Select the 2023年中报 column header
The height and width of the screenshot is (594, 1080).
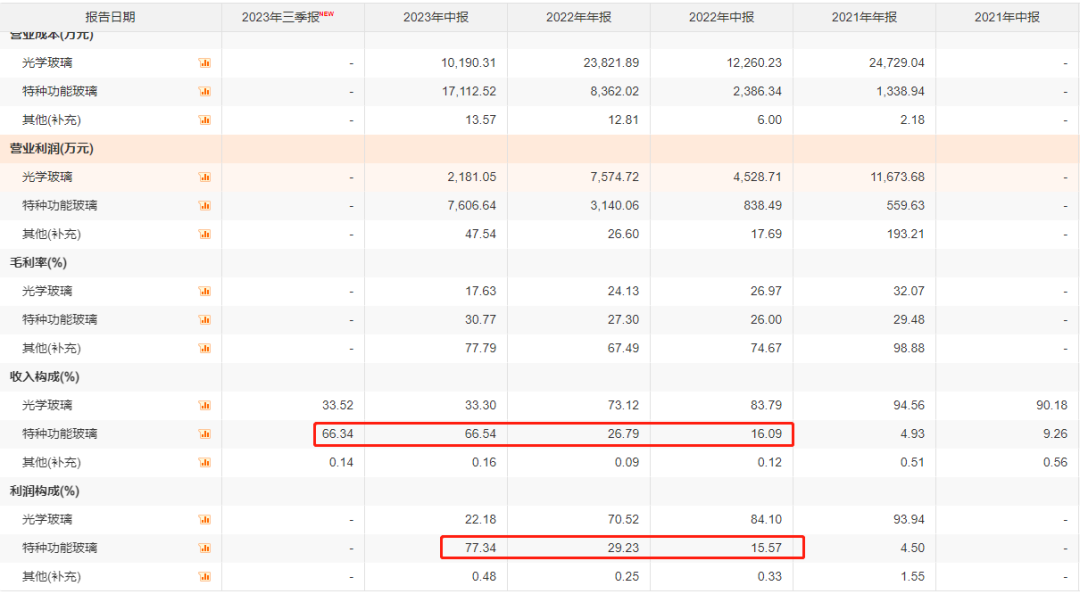coord(436,17)
